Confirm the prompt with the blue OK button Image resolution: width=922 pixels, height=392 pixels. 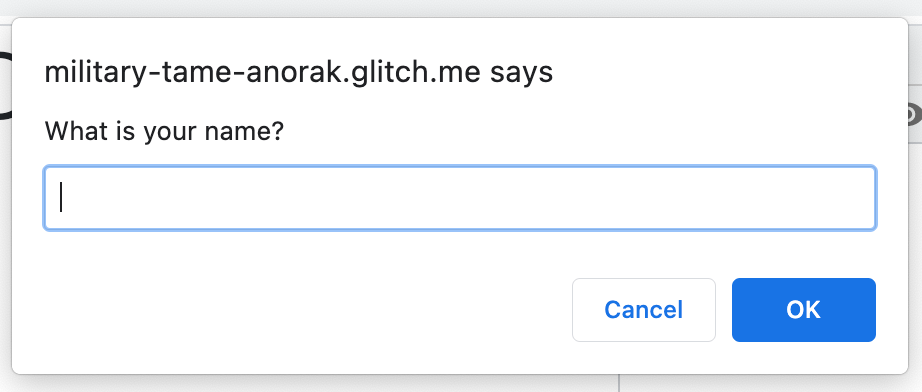pyautogui.click(x=803, y=310)
